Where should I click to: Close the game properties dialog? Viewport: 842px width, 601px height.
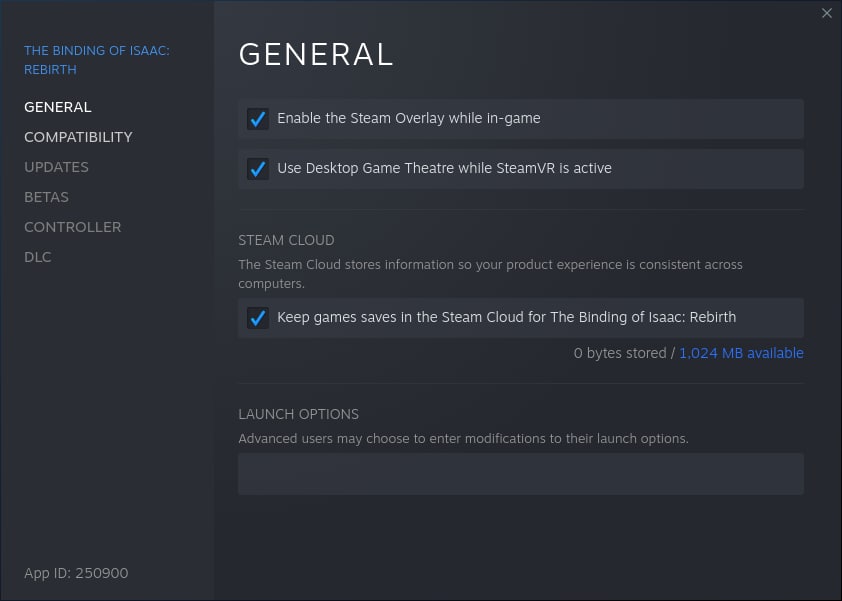[826, 13]
